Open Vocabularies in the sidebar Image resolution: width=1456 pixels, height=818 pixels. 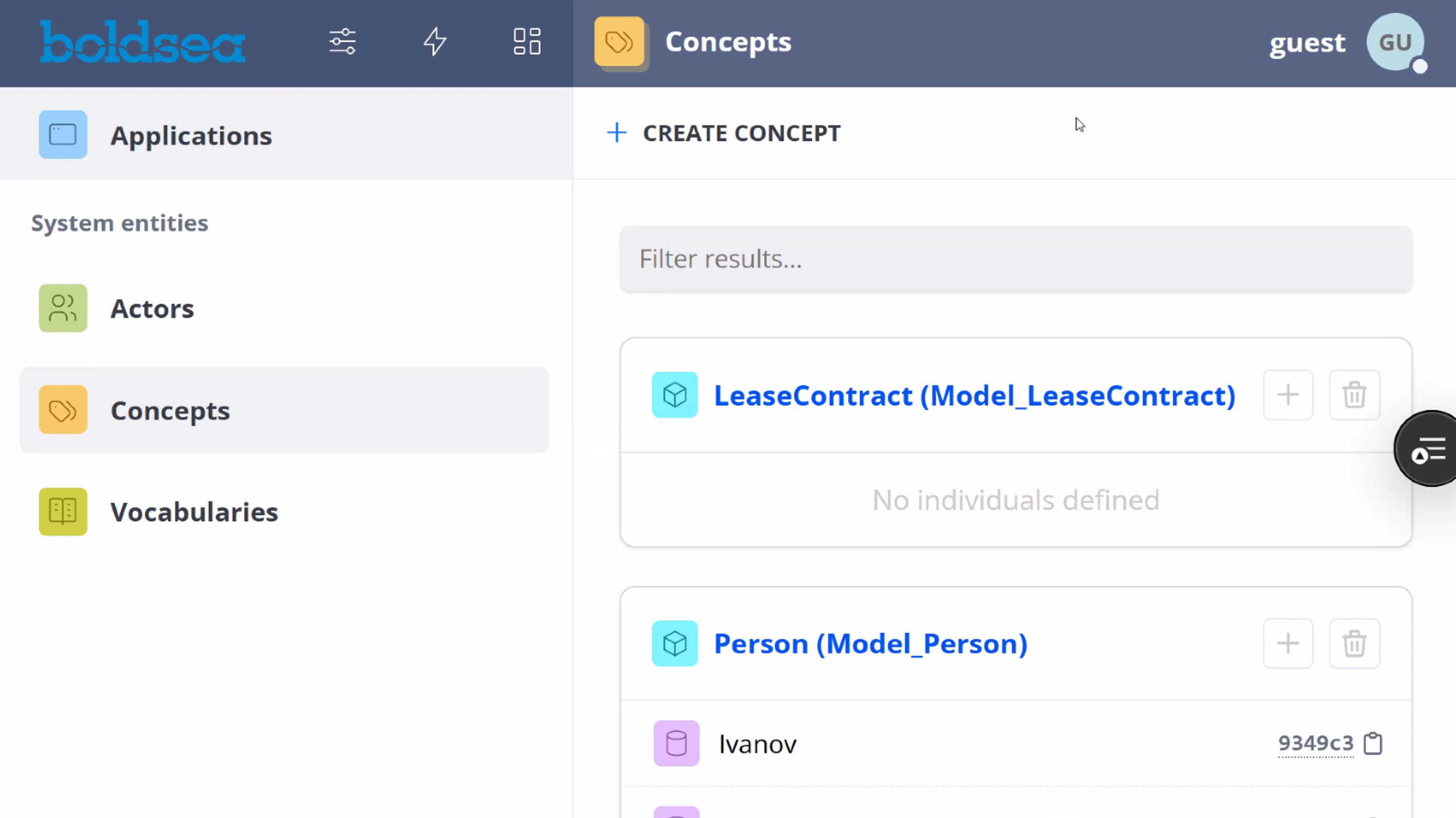(x=194, y=512)
